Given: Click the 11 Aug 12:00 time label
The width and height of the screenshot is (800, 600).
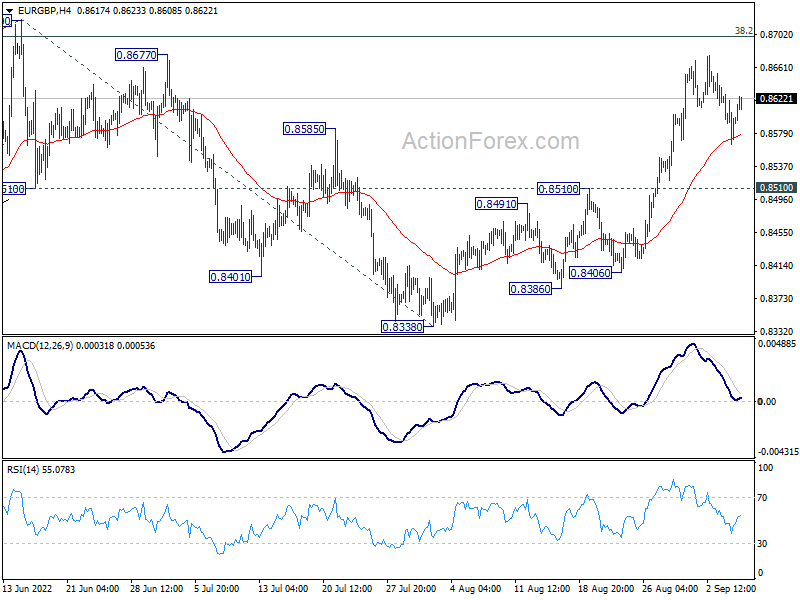Looking at the screenshot, I should pyautogui.click(x=542, y=588).
